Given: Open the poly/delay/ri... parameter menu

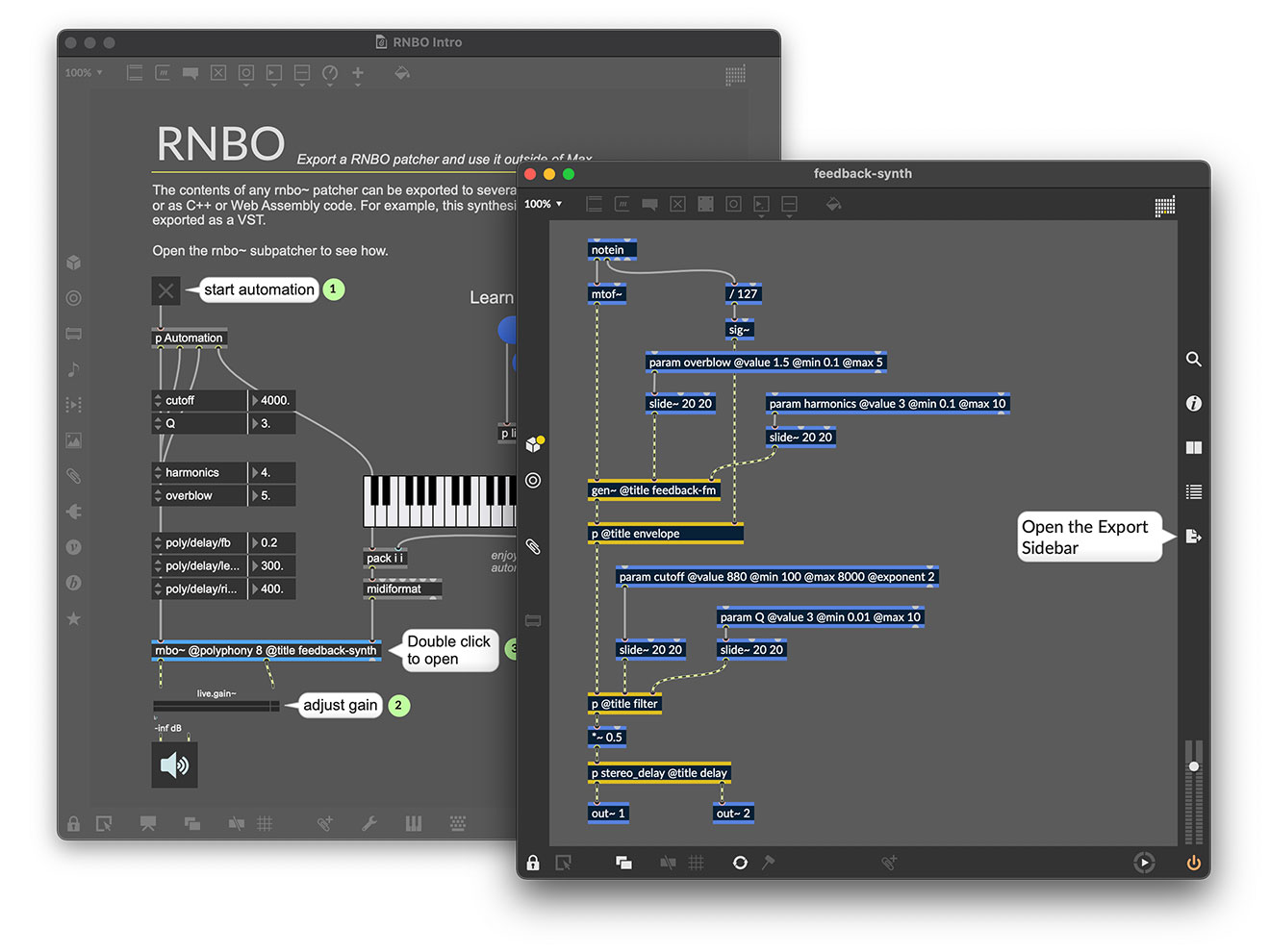Looking at the screenshot, I should [x=199, y=589].
